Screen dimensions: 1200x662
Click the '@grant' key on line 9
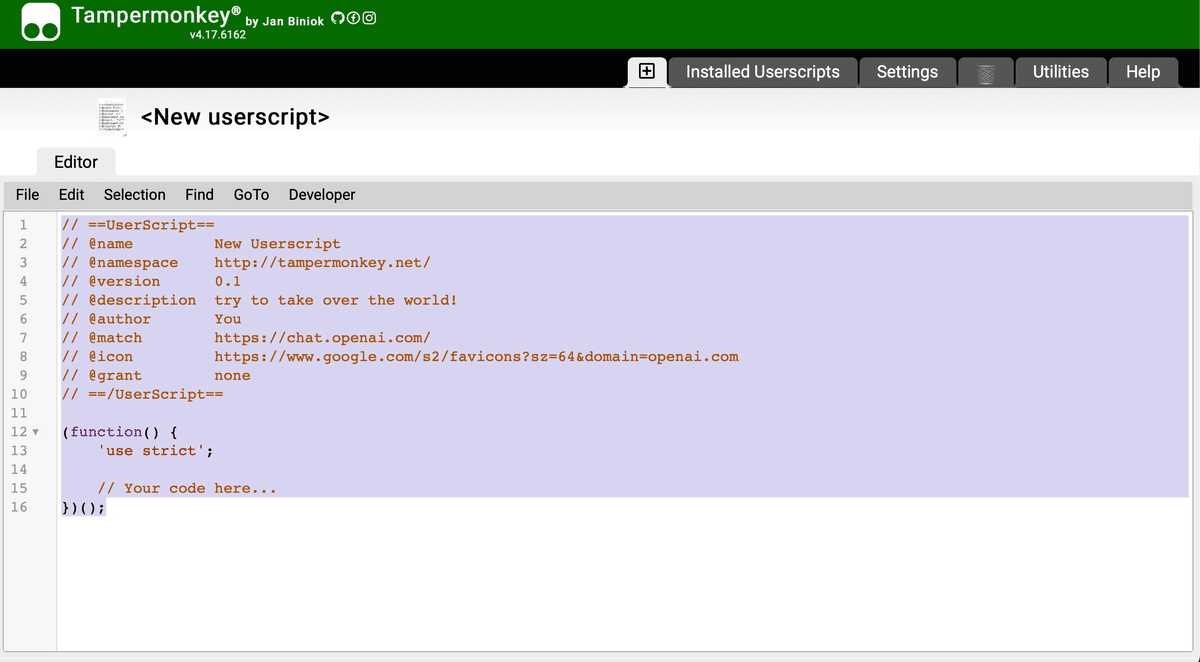[115, 376]
